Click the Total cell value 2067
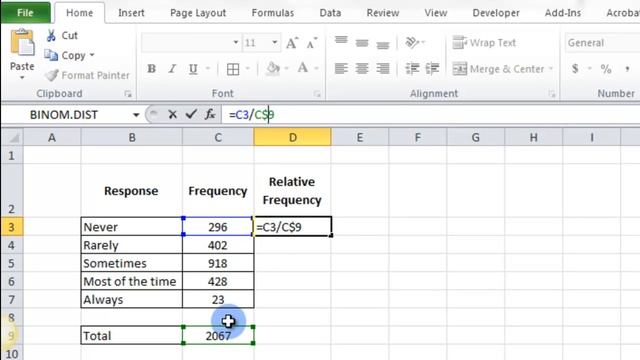Viewport: 640px width, 360px height. click(x=218, y=336)
